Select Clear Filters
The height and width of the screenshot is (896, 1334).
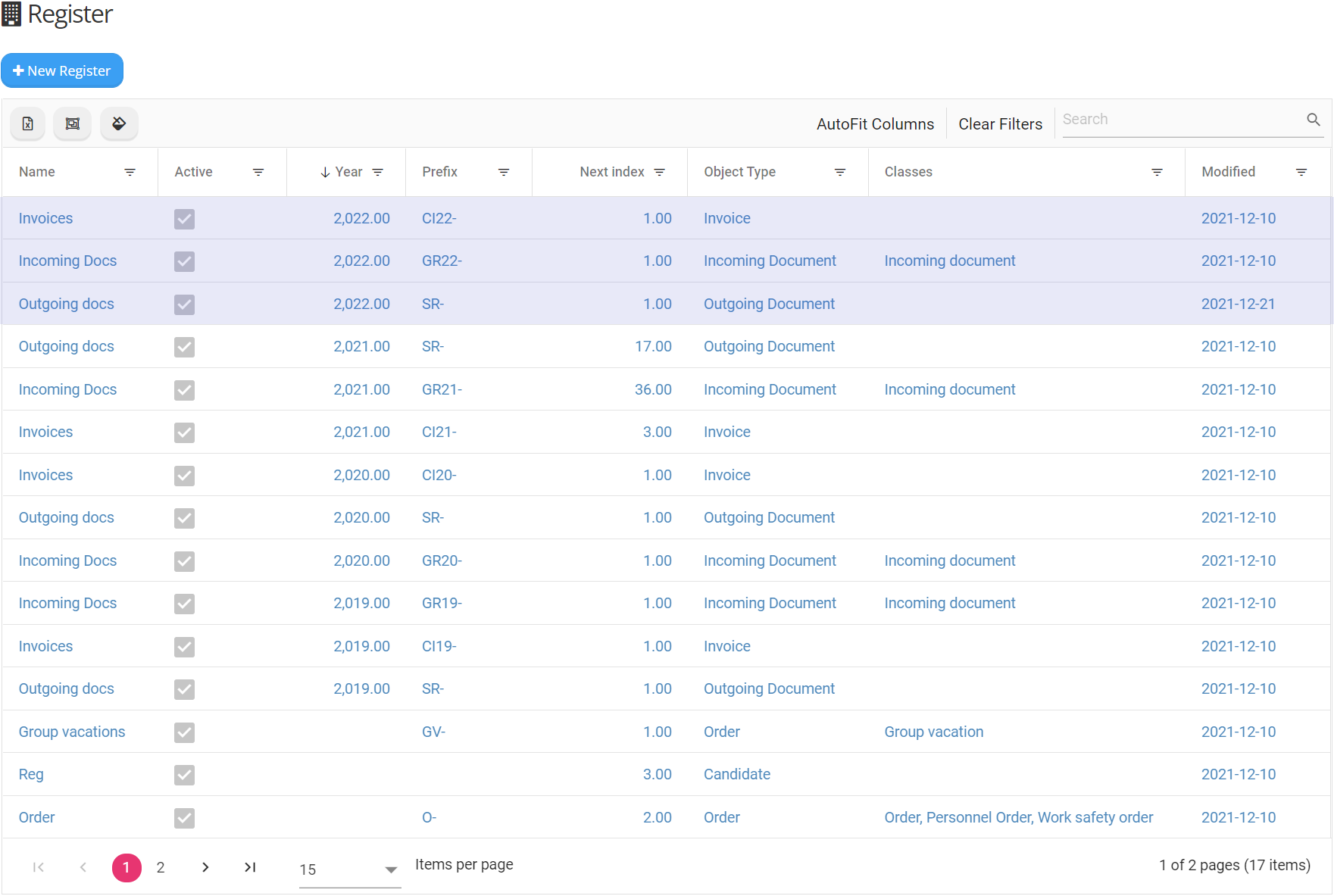click(x=1000, y=123)
